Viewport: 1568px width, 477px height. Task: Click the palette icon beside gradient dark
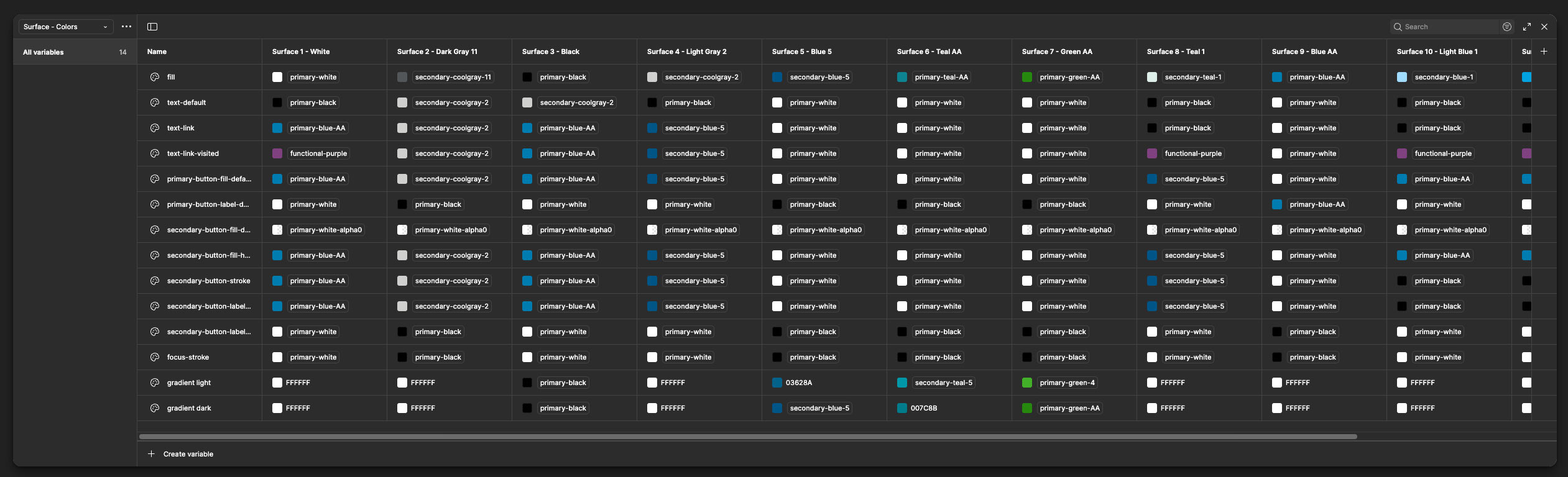(x=155, y=408)
